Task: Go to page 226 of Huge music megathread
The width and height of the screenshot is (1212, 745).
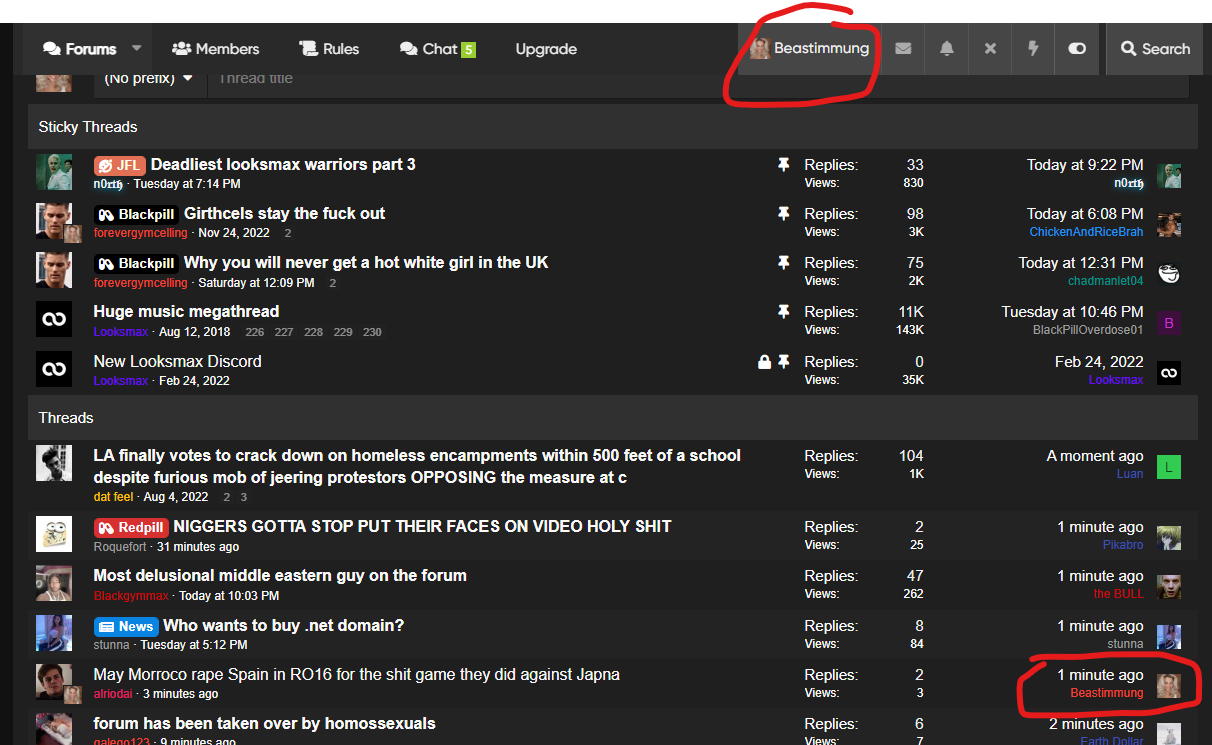Action: (255, 332)
